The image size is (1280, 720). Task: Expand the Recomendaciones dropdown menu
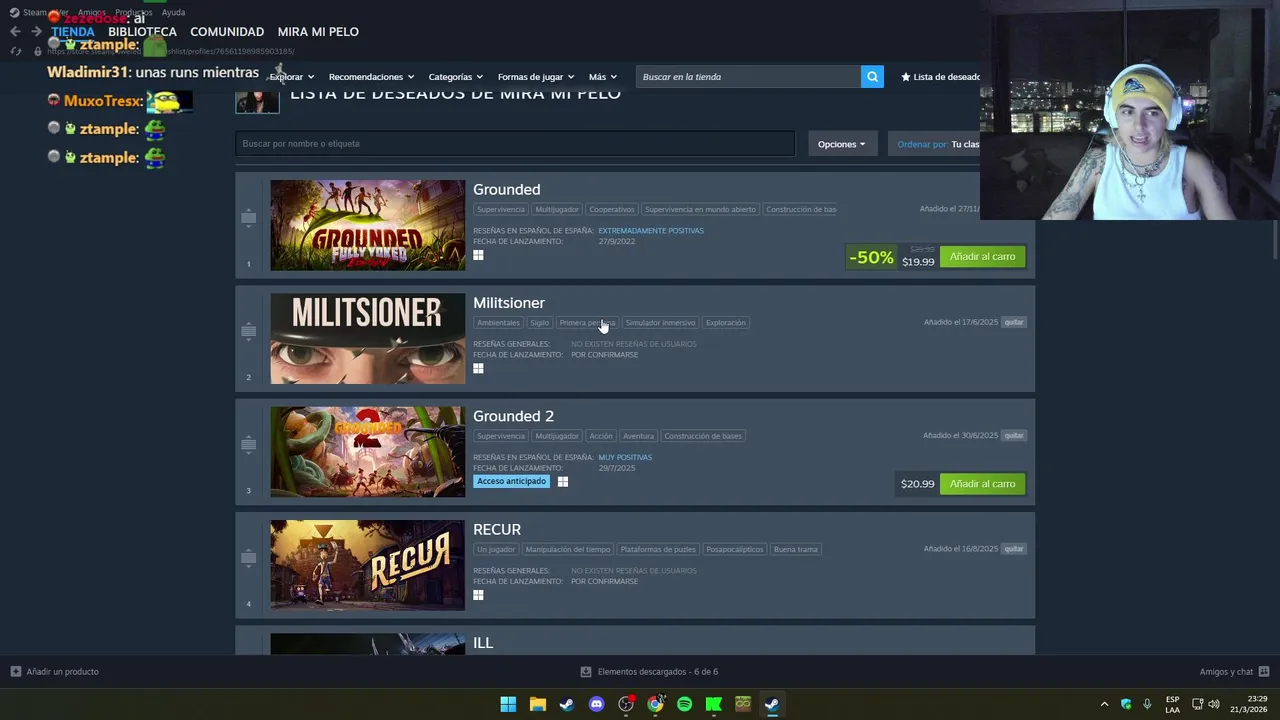371,77
